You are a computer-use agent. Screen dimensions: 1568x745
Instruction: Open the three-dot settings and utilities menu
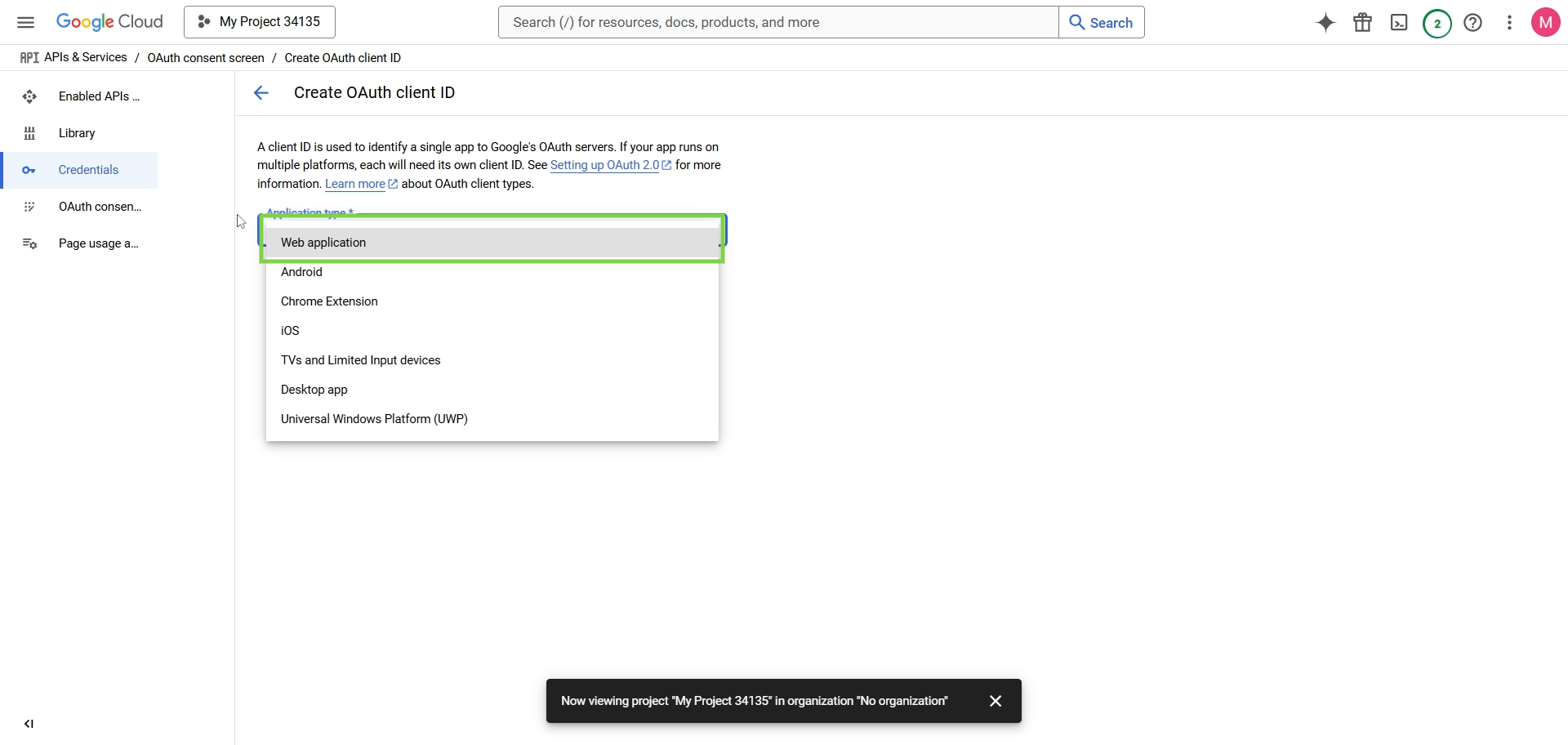[1509, 22]
